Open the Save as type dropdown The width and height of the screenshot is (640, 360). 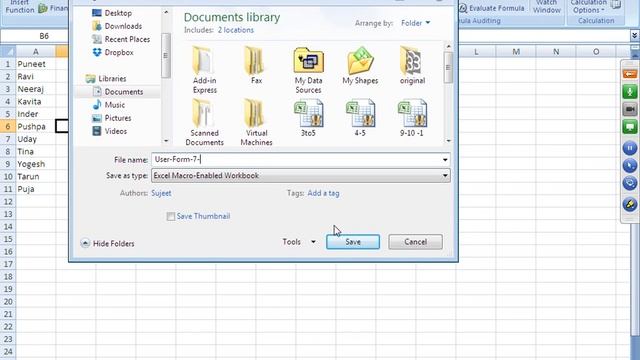[x=445, y=176]
